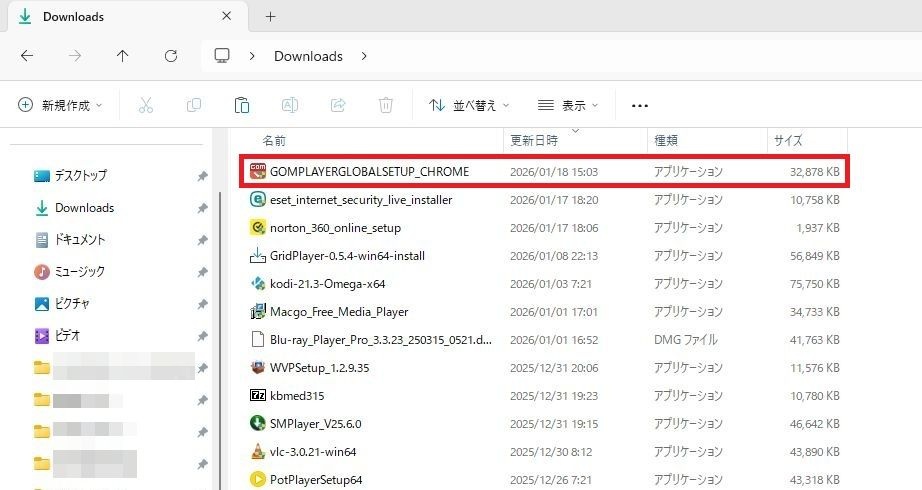922x490 pixels.
Task: Click the cut scissors icon in toolbar
Action: (x=145, y=105)
